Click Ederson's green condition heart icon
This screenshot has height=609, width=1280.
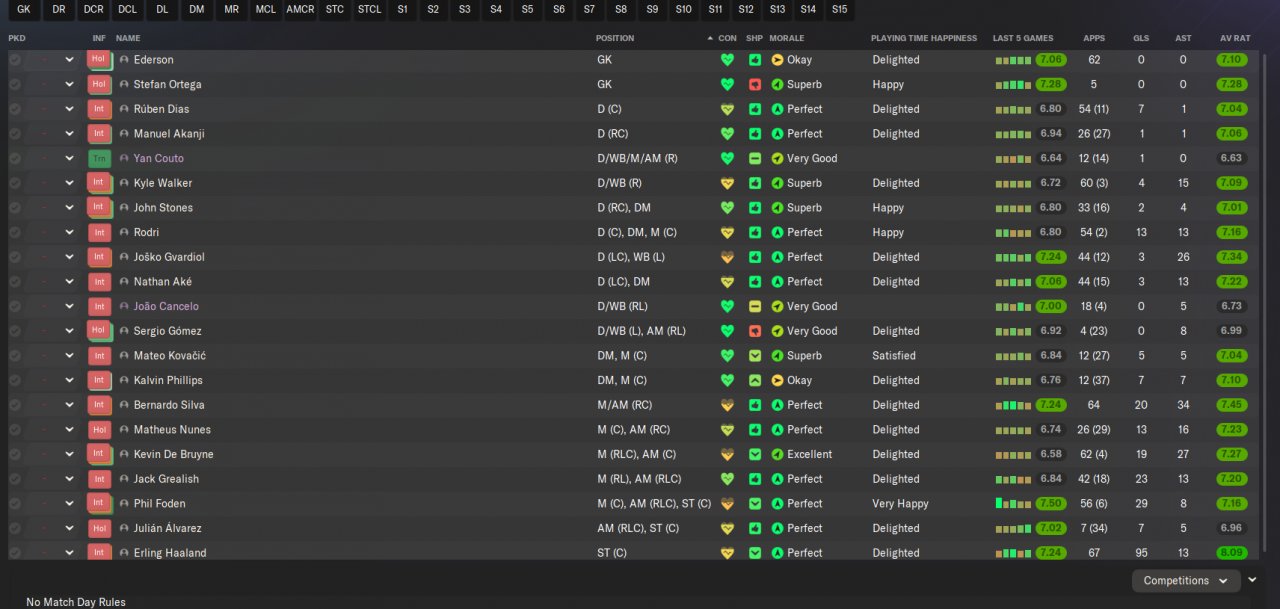point(727,60)
